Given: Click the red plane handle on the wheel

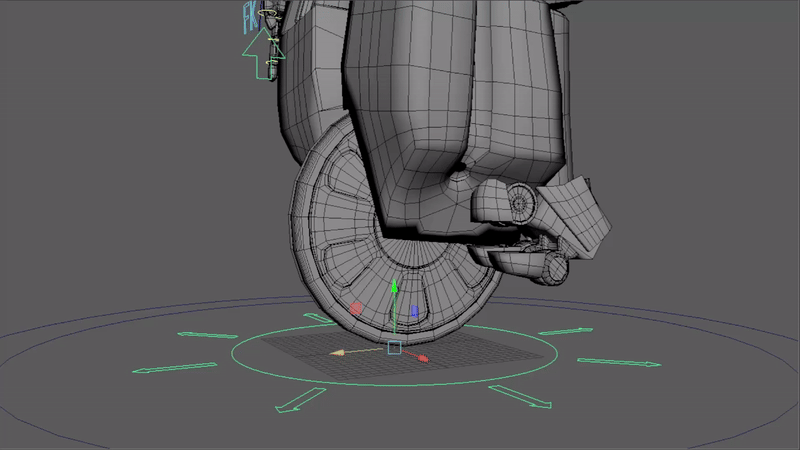Looking at the screenshot, I should click(356, 309).
